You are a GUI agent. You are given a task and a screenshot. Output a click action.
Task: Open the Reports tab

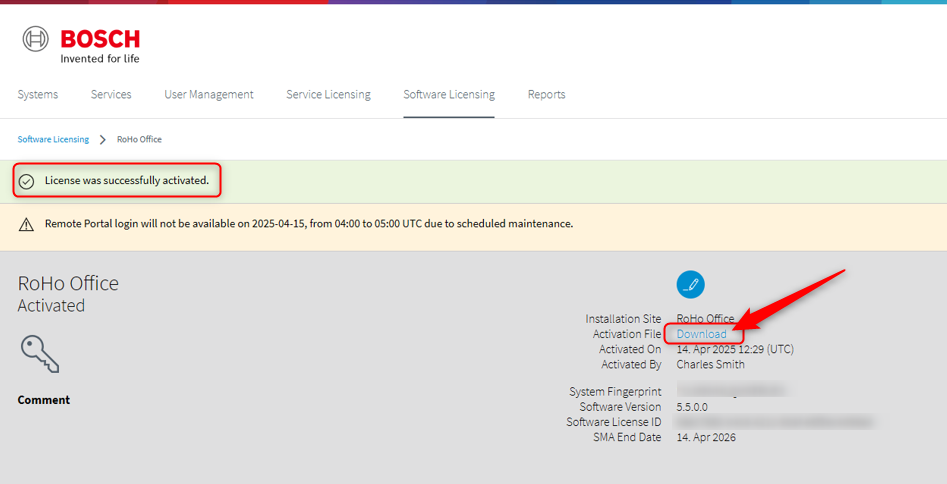click(x=547, y=94)
